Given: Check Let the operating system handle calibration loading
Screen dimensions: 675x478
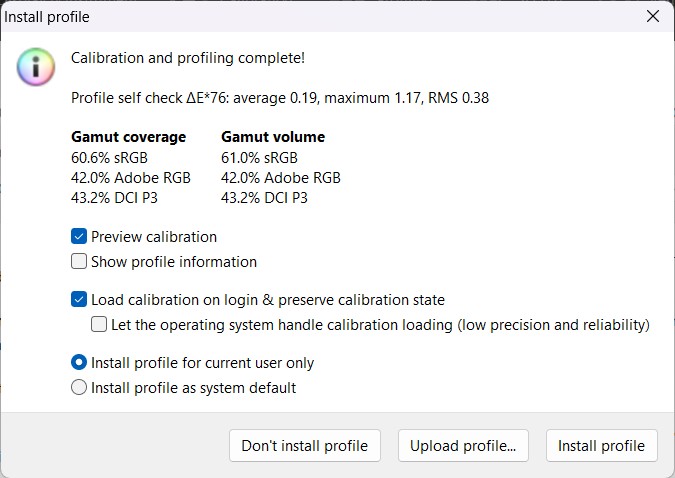Looking at the screenshot, I should 99,324.
